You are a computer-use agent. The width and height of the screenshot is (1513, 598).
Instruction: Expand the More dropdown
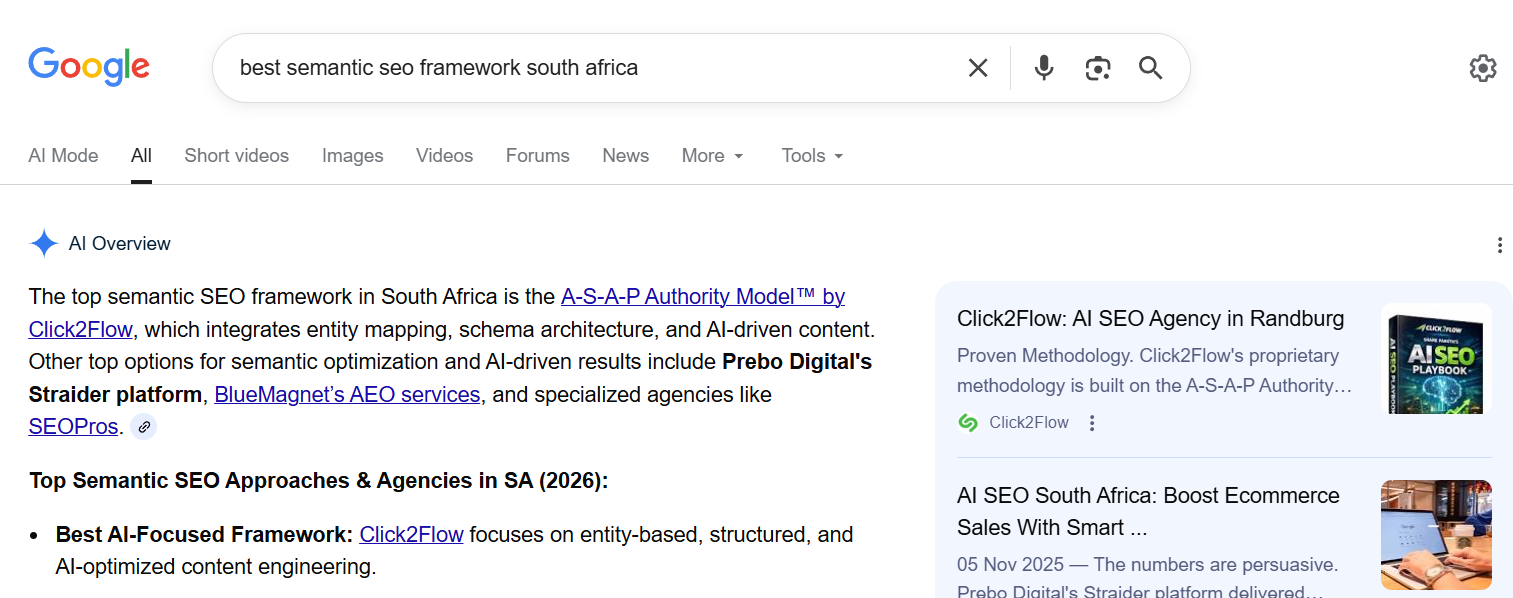(713, 156)
